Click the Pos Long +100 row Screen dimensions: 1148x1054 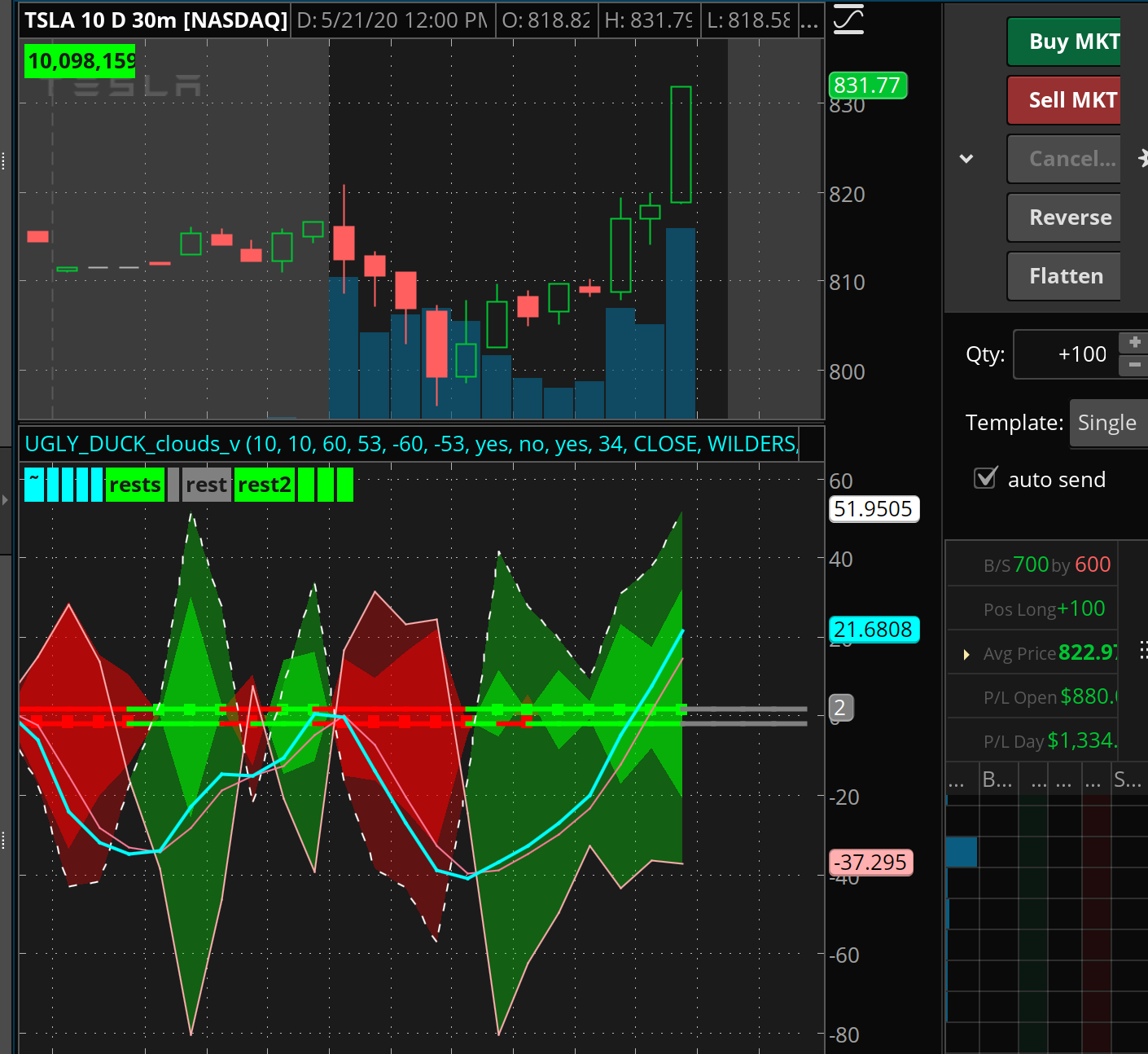coord(1032,608)
